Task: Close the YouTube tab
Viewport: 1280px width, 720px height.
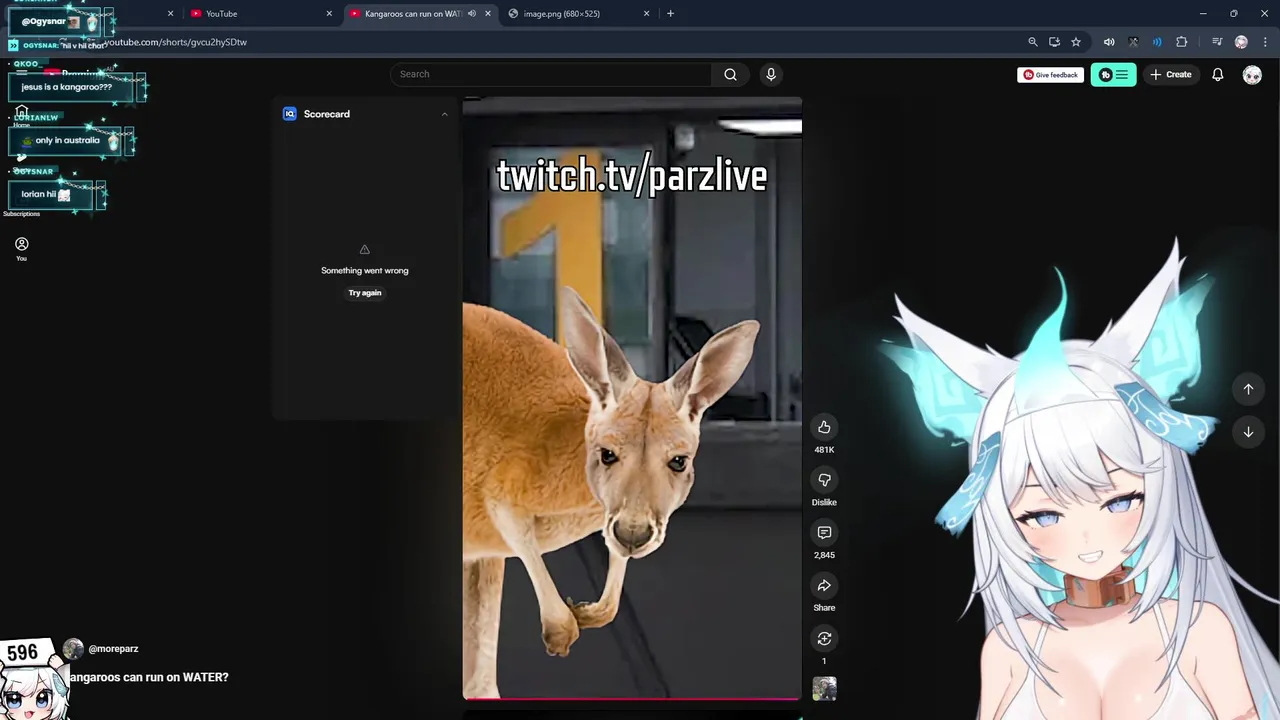Action: coord(329,14)
